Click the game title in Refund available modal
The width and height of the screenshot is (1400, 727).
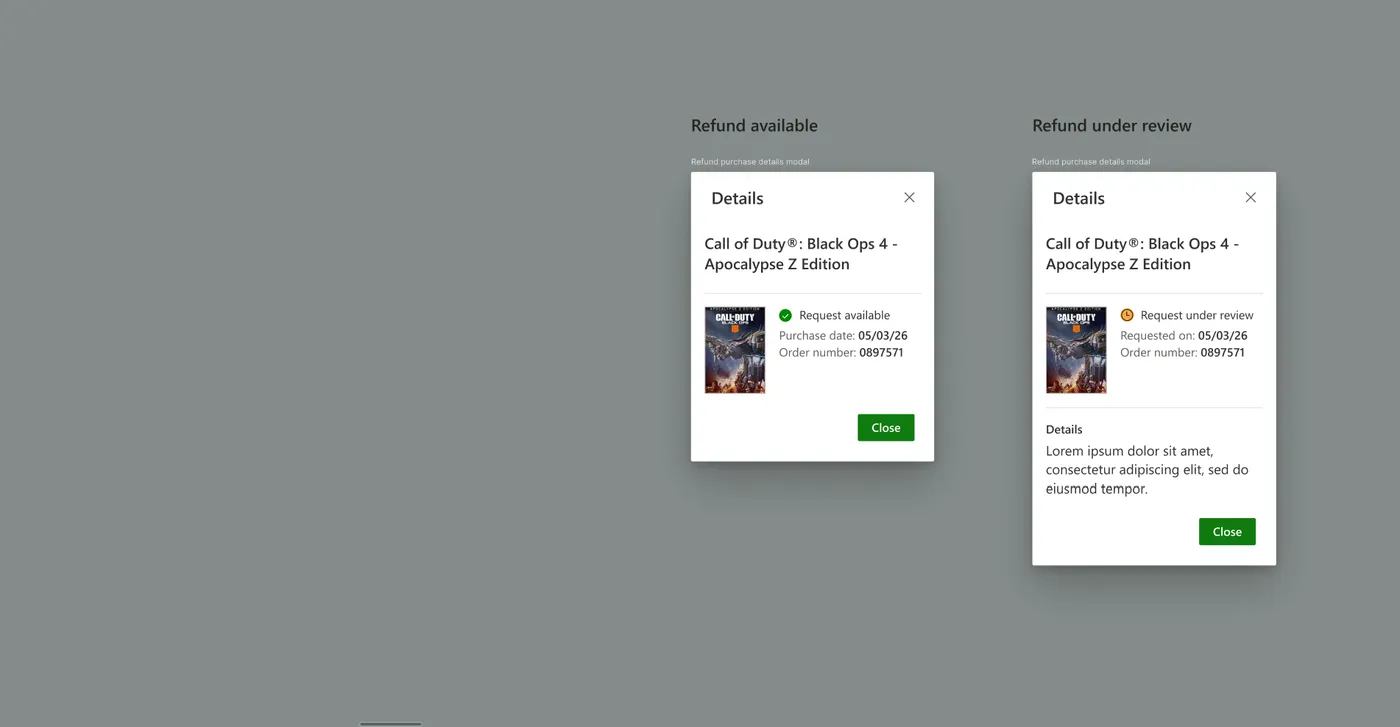point(801,254)
